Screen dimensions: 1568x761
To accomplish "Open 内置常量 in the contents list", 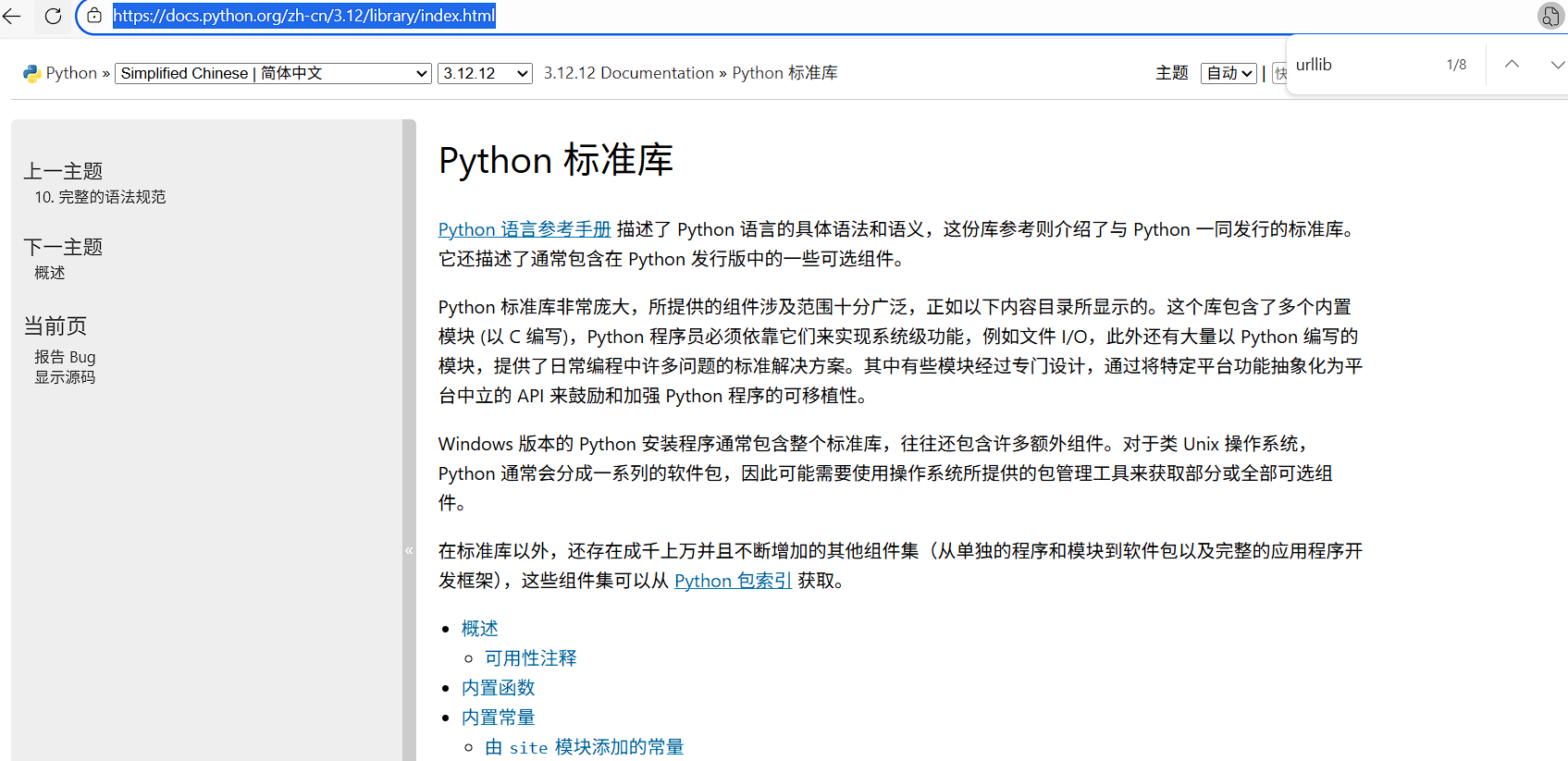I will pos(499,718).
